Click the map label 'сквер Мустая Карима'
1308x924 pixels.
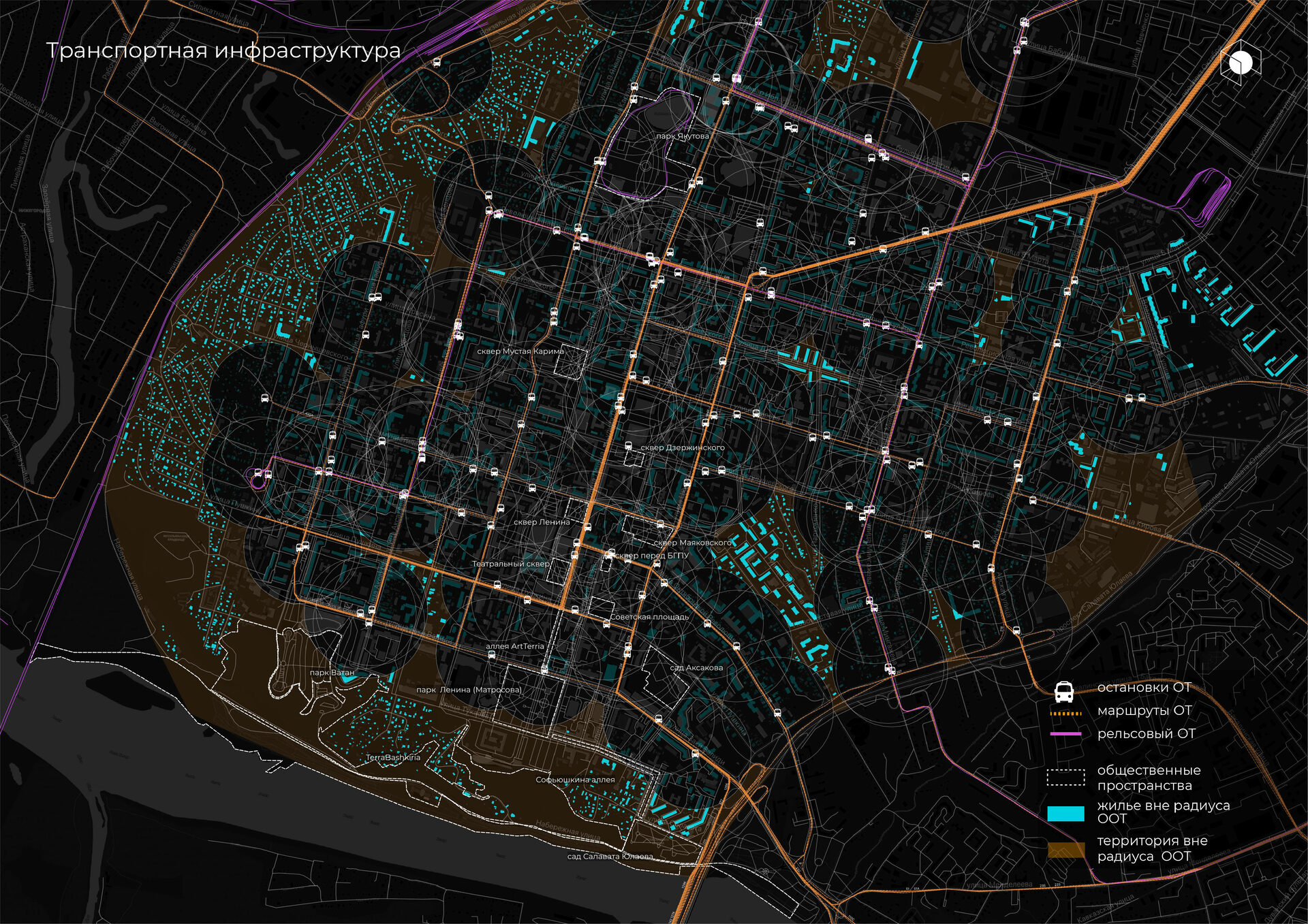[520, 351]
